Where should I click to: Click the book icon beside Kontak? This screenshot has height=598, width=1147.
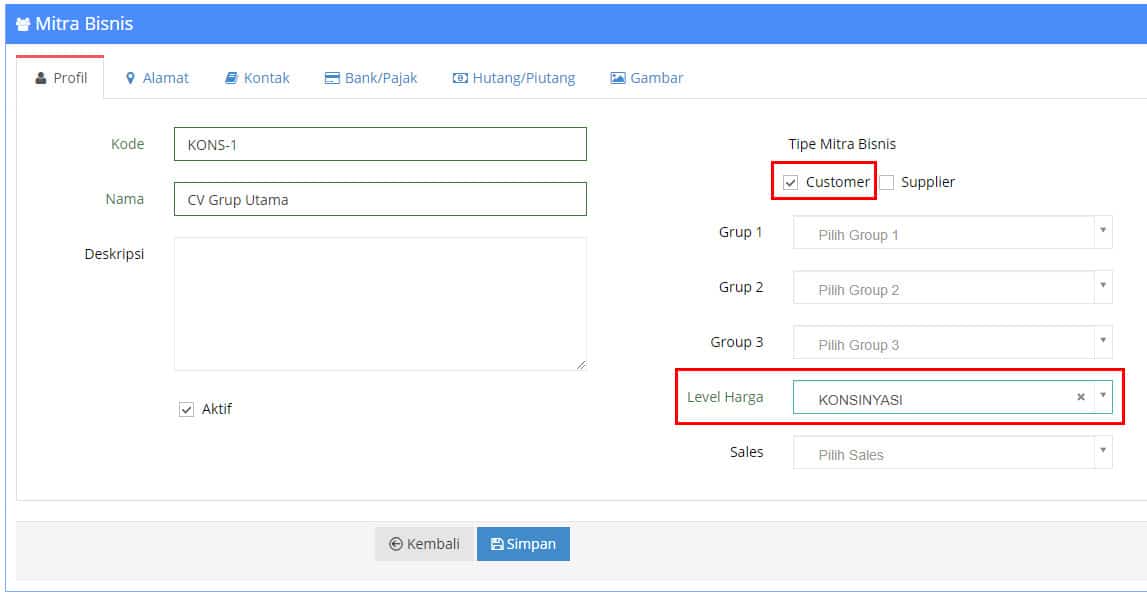tap(231, 78)
